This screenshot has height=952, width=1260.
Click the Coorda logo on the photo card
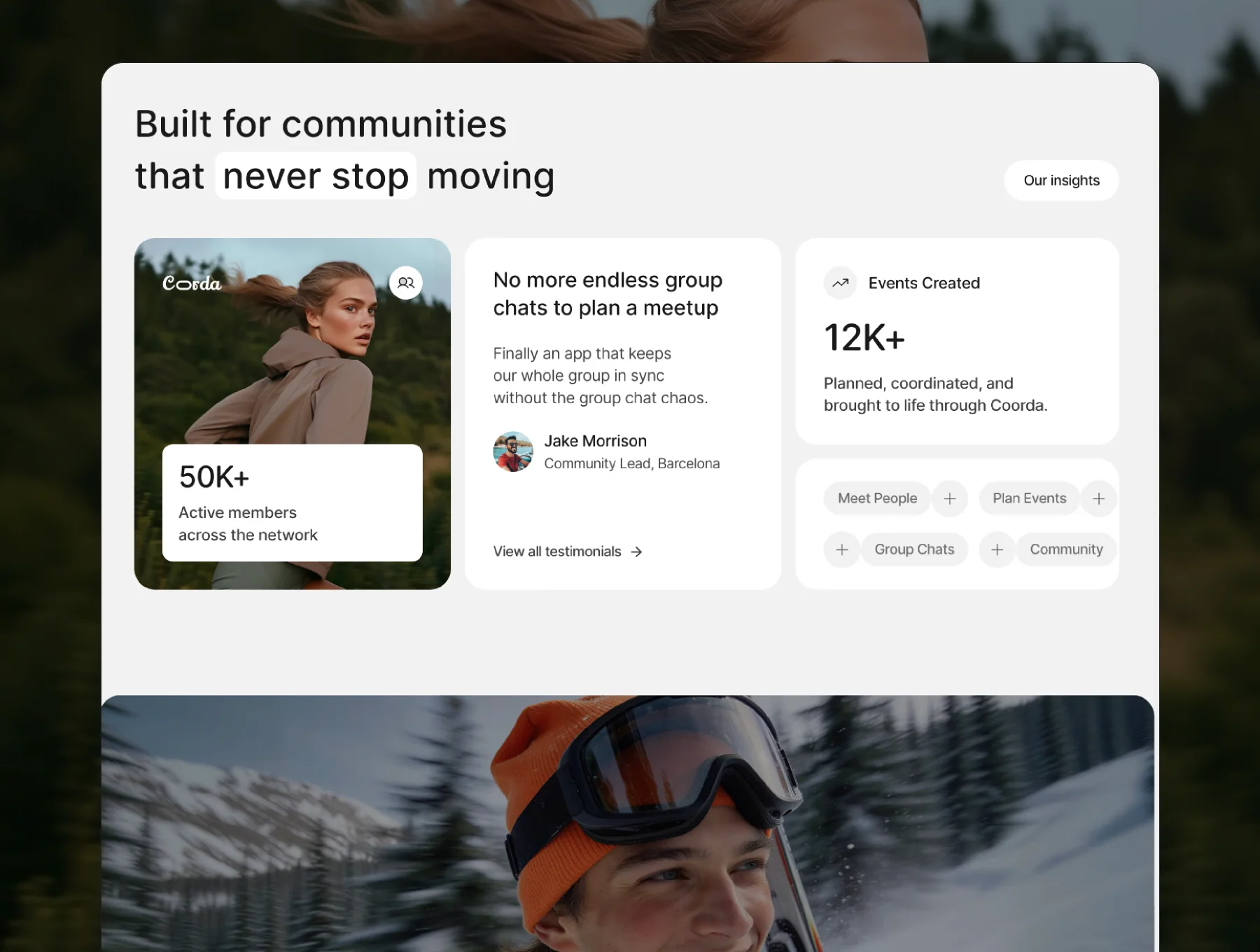(192, 283)
